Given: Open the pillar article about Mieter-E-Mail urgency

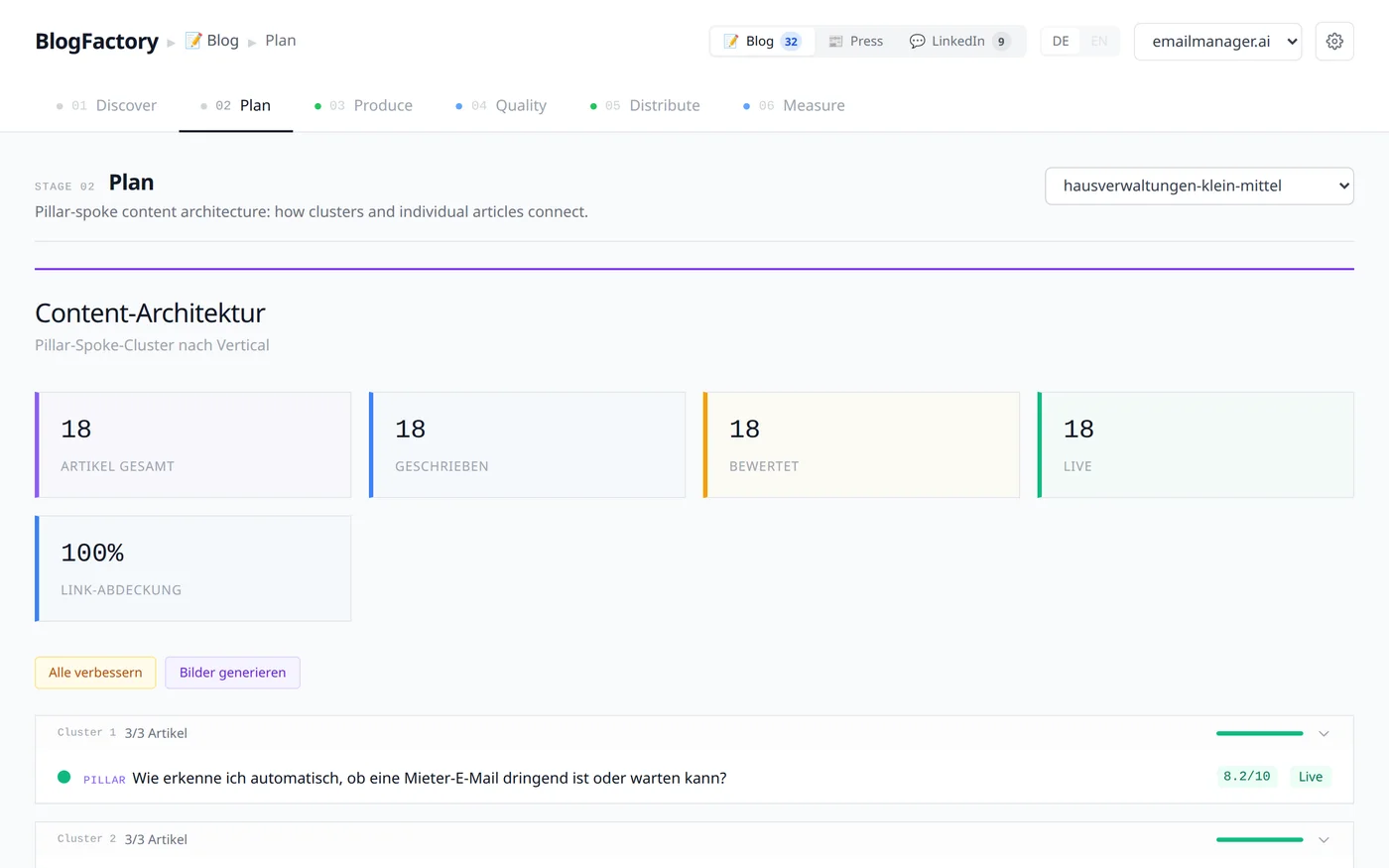Looking at the screenshot, I should [x=430, y=778].
